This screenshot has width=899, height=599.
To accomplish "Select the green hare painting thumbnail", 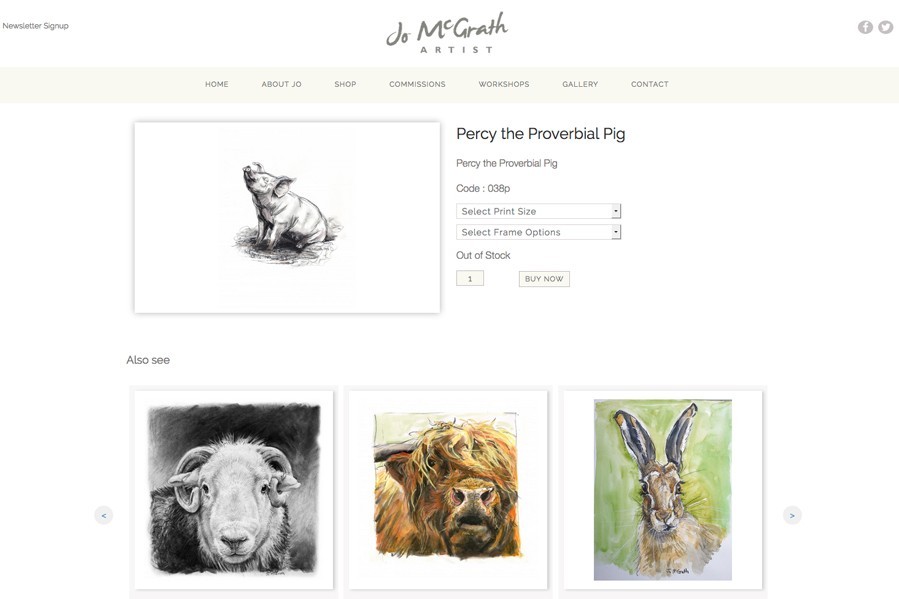I will pyautogui.click(x=663, y=490).
